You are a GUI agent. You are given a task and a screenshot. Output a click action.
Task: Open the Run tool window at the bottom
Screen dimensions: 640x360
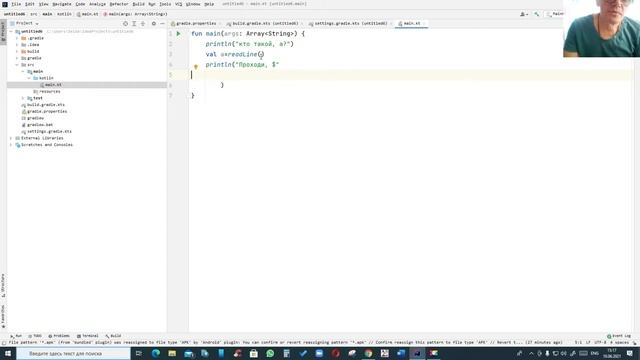[16, 336]
